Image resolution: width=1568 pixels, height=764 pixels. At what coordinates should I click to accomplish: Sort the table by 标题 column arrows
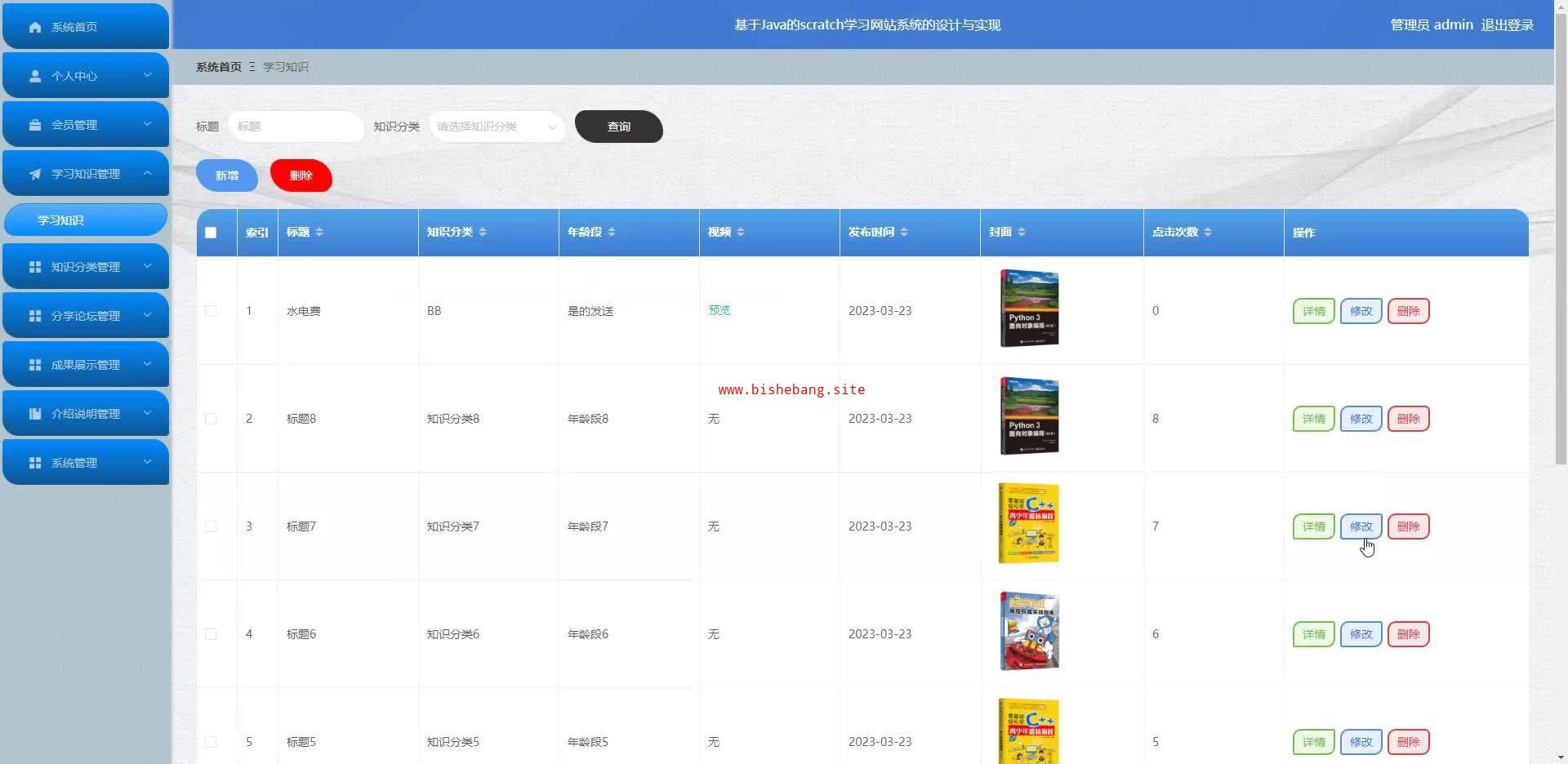coord(319,233)
